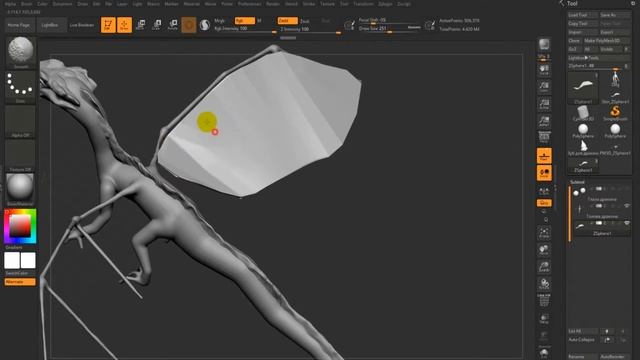Toggle Perspective (Persp) on right shelf

(x=544, y=138)
